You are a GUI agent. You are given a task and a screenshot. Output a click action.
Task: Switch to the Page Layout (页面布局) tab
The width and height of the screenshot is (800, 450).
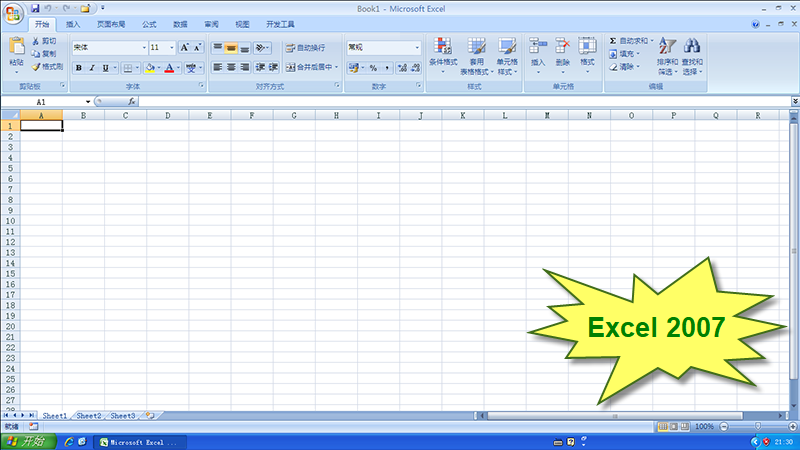[x=111, y=24]
